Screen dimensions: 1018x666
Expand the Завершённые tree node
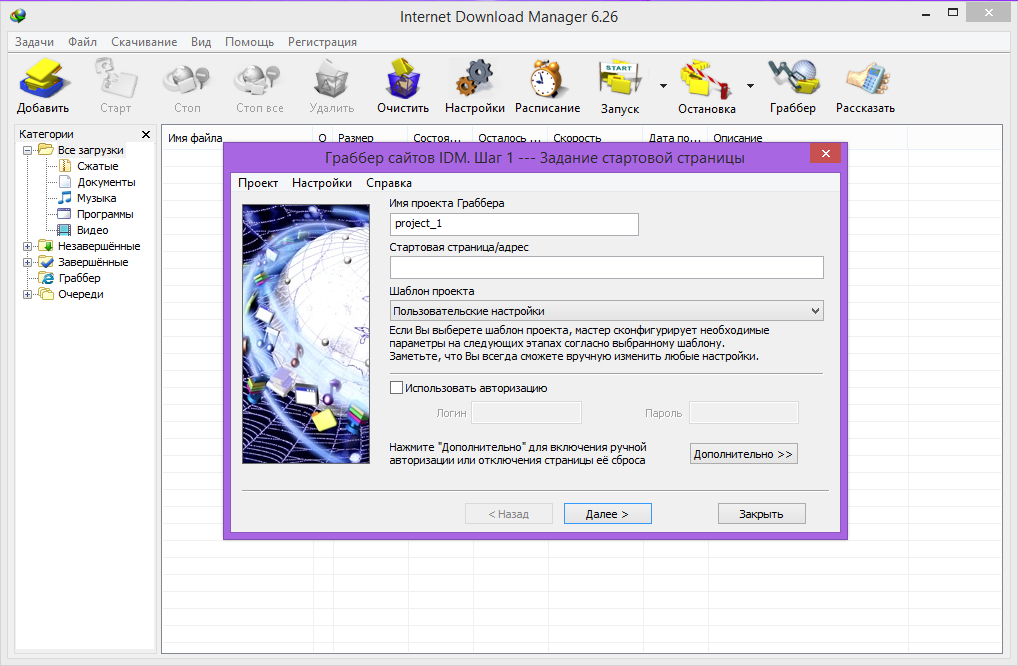pos(27,262)
